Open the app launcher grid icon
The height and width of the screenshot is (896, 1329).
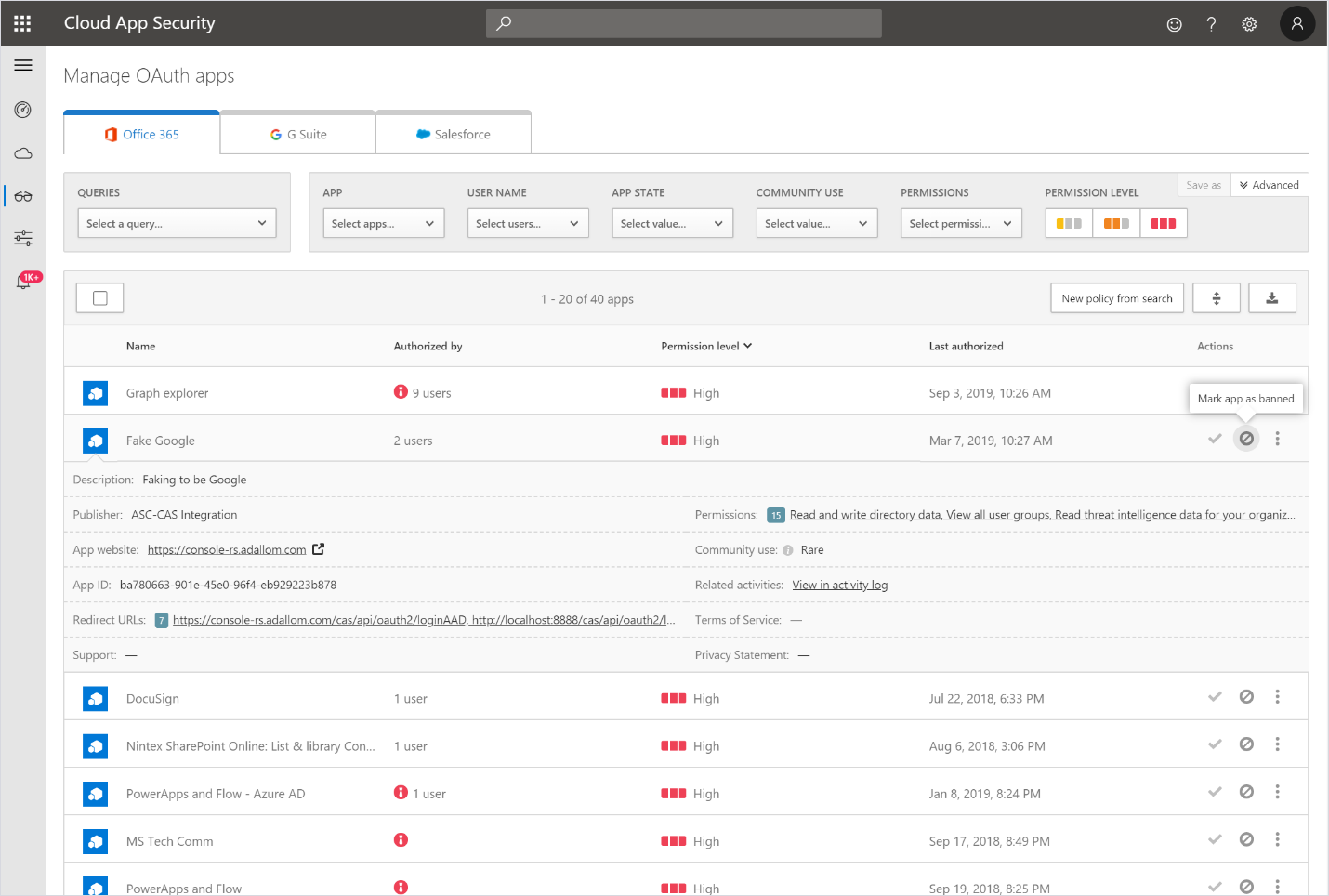pyautogui.click(x=22, y=23)
